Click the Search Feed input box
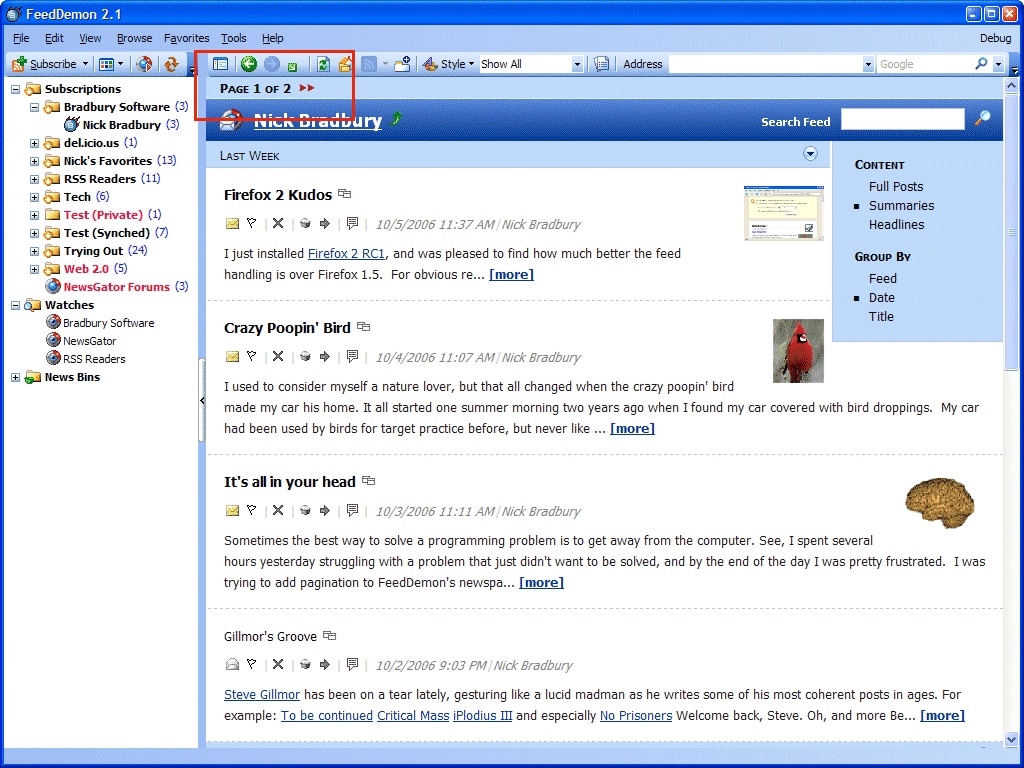Viewport: 1024px width, 768px height. pos(903,119)
